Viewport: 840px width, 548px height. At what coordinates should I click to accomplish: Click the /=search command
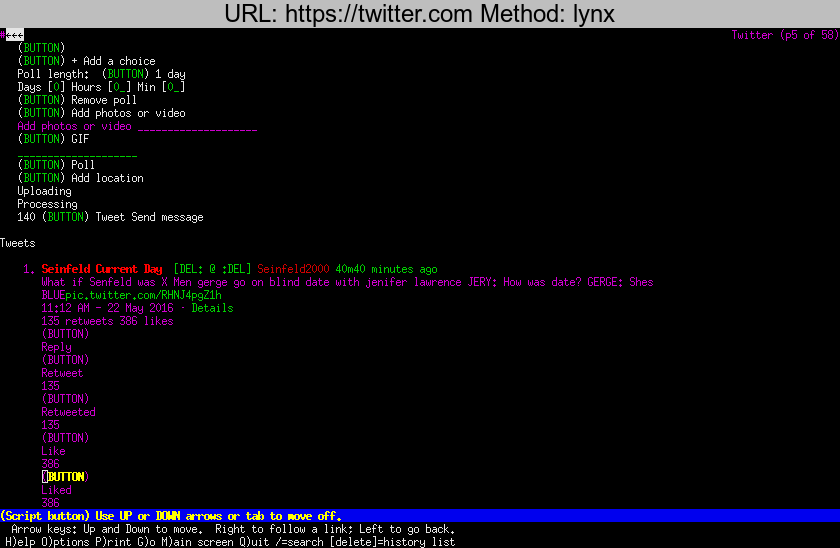299,542
